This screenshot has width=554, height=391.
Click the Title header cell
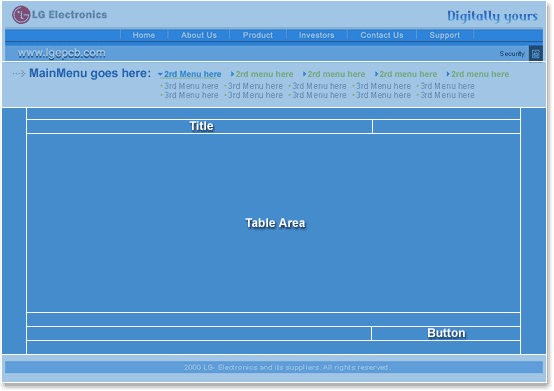(200, 126)
